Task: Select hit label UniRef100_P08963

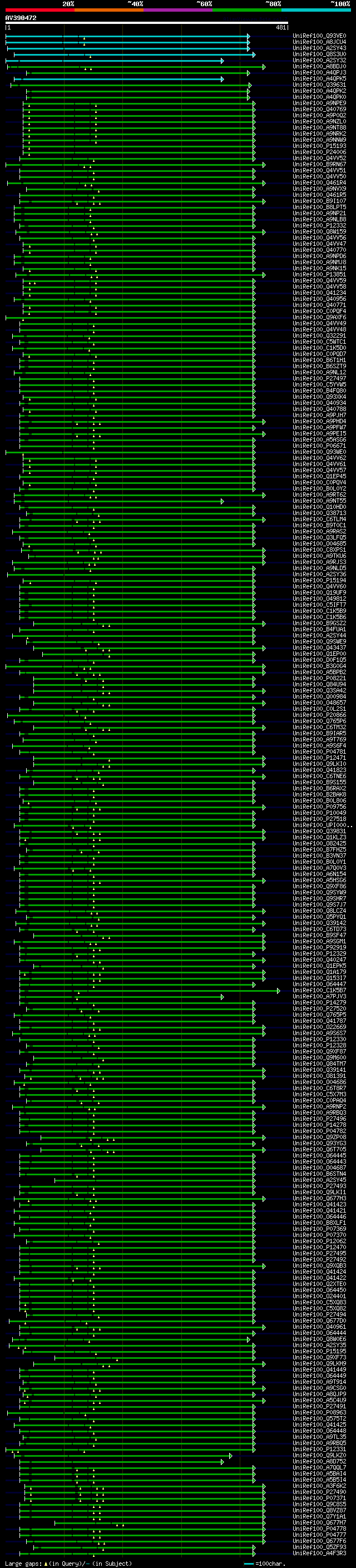Action: [x=319, y=1413]
